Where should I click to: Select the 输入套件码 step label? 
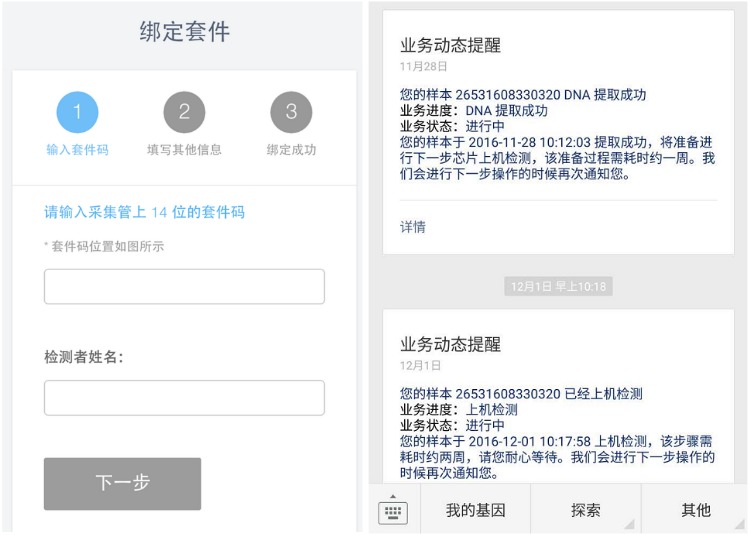(77, 150)
